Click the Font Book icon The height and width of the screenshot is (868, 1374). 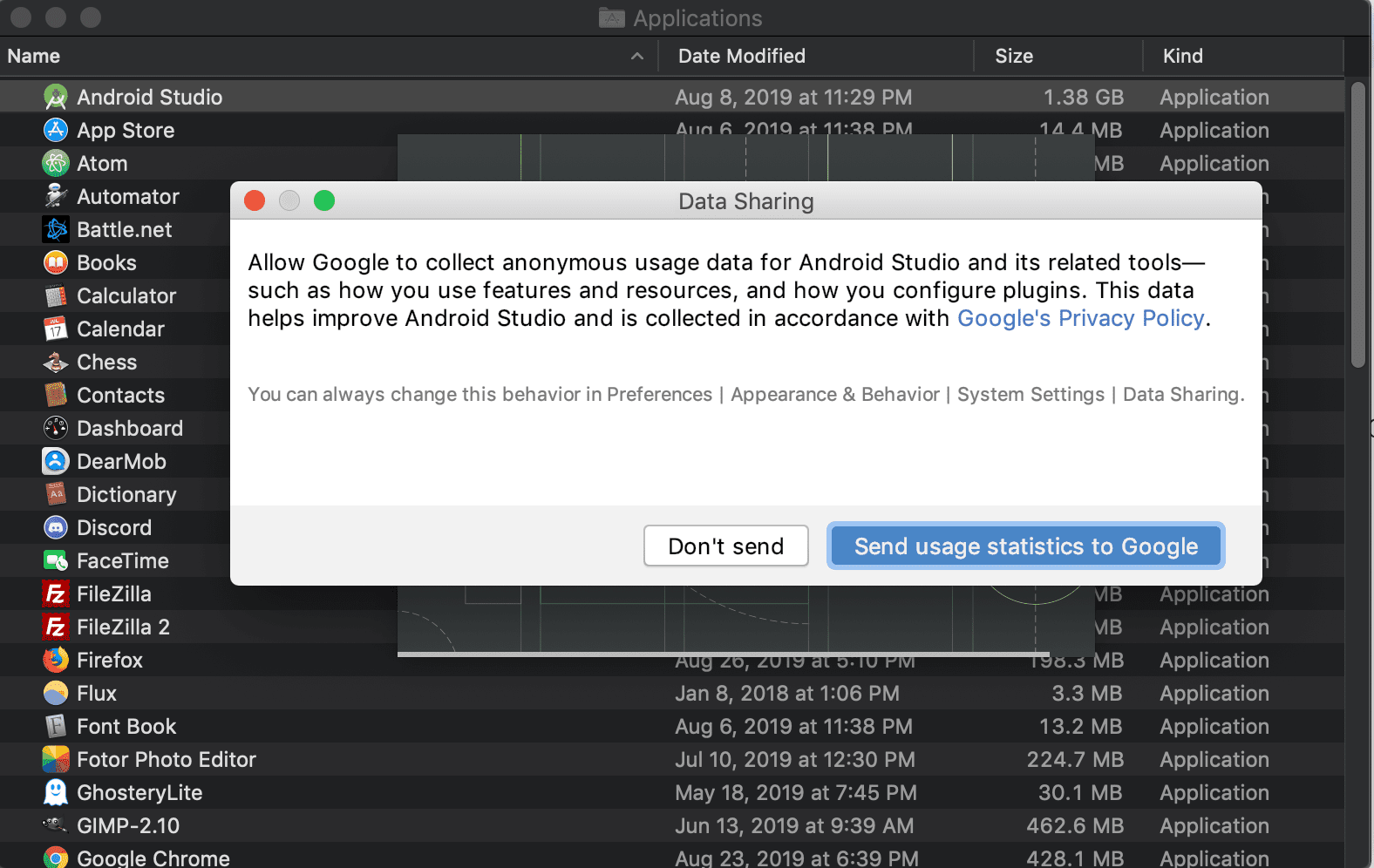(56, 726)
